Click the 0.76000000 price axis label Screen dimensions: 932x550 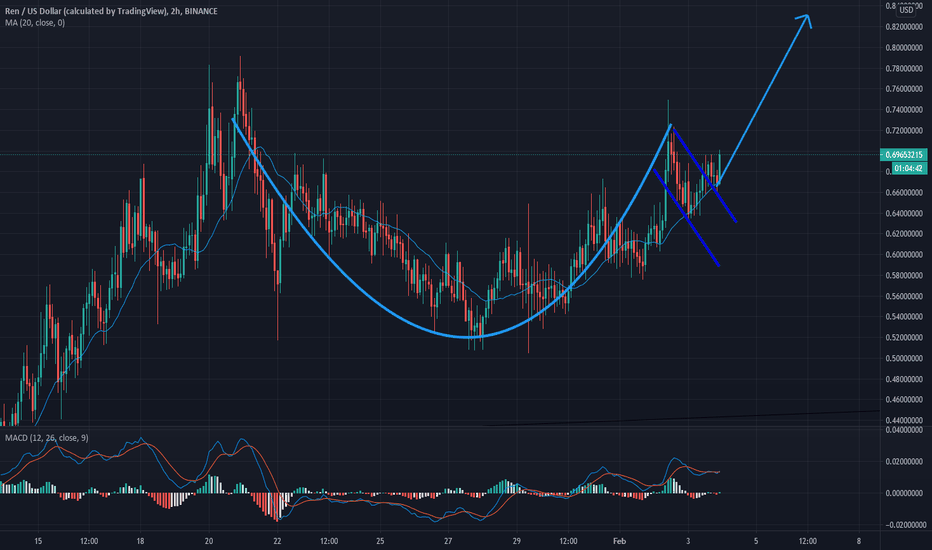[x=904, y=89]
